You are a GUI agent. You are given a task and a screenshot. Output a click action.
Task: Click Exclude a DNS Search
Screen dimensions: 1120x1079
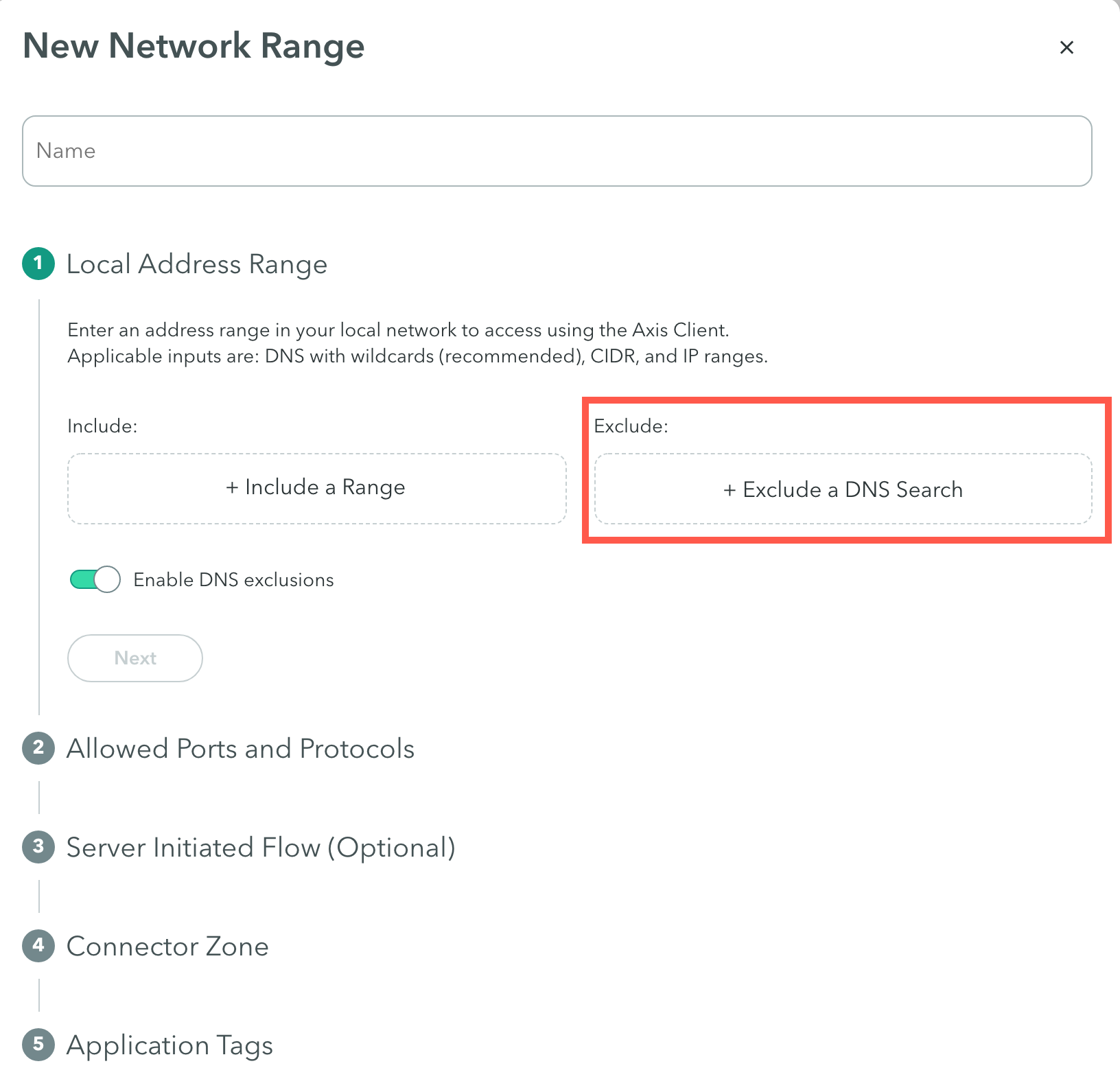tap(843, 489)
